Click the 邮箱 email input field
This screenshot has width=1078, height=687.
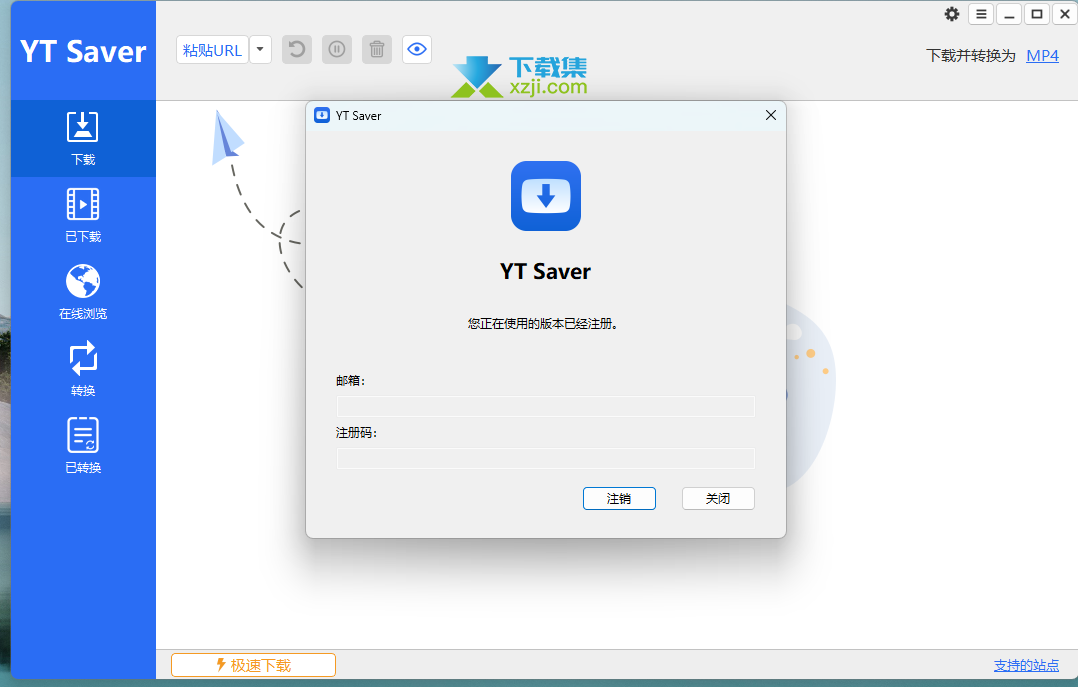[x=546, y=406]
